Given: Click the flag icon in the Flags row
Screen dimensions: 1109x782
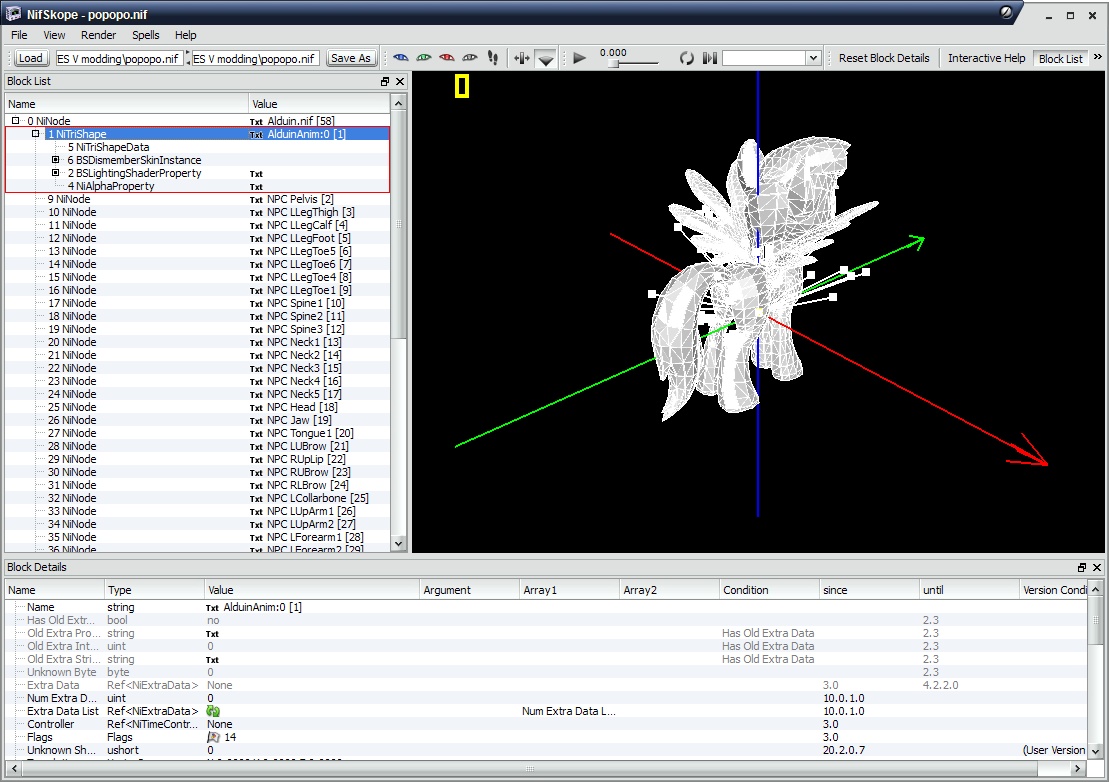Looking at the screenshot, I should tap(213, 737).
